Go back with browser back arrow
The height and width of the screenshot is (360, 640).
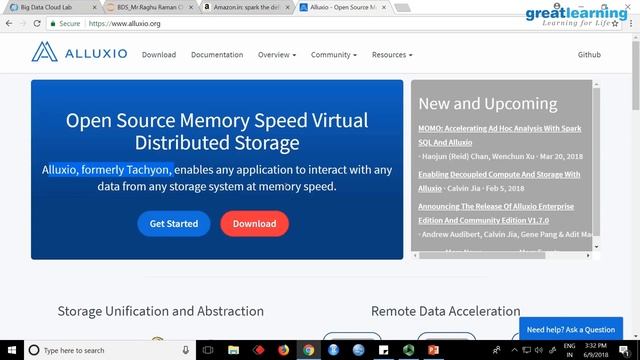tap(9, 24)
